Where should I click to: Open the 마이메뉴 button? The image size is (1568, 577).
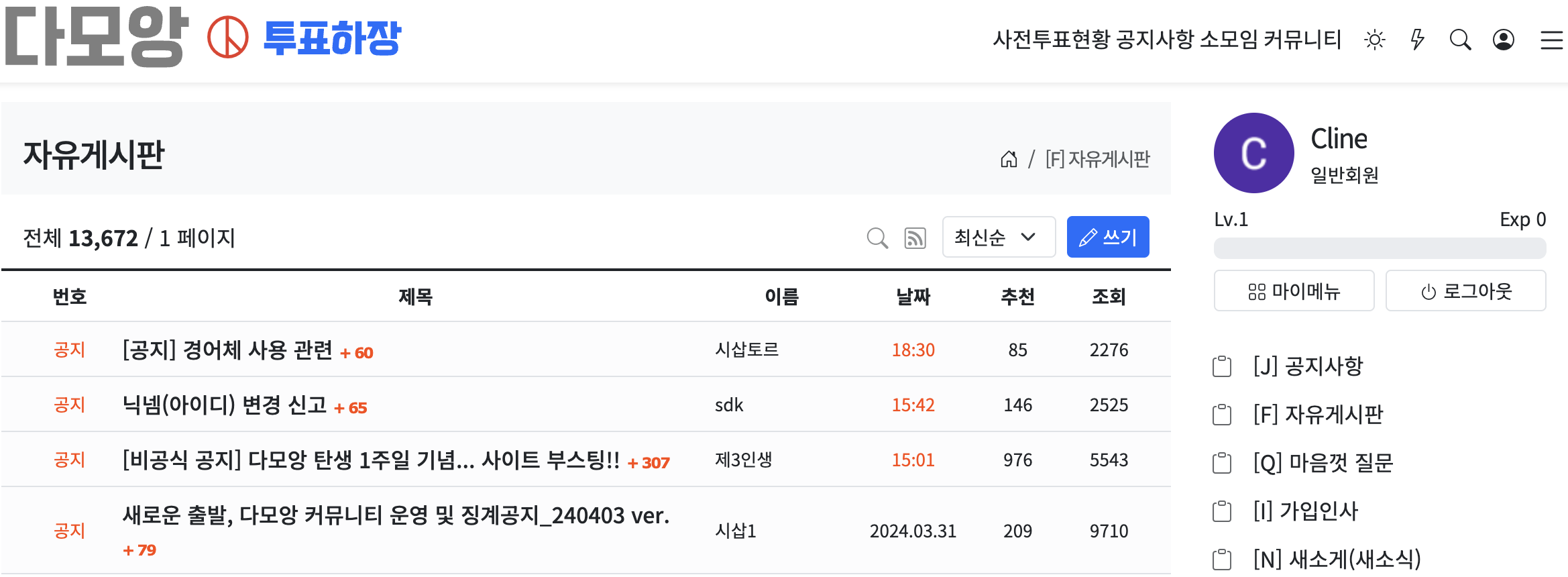(1294, 291)
